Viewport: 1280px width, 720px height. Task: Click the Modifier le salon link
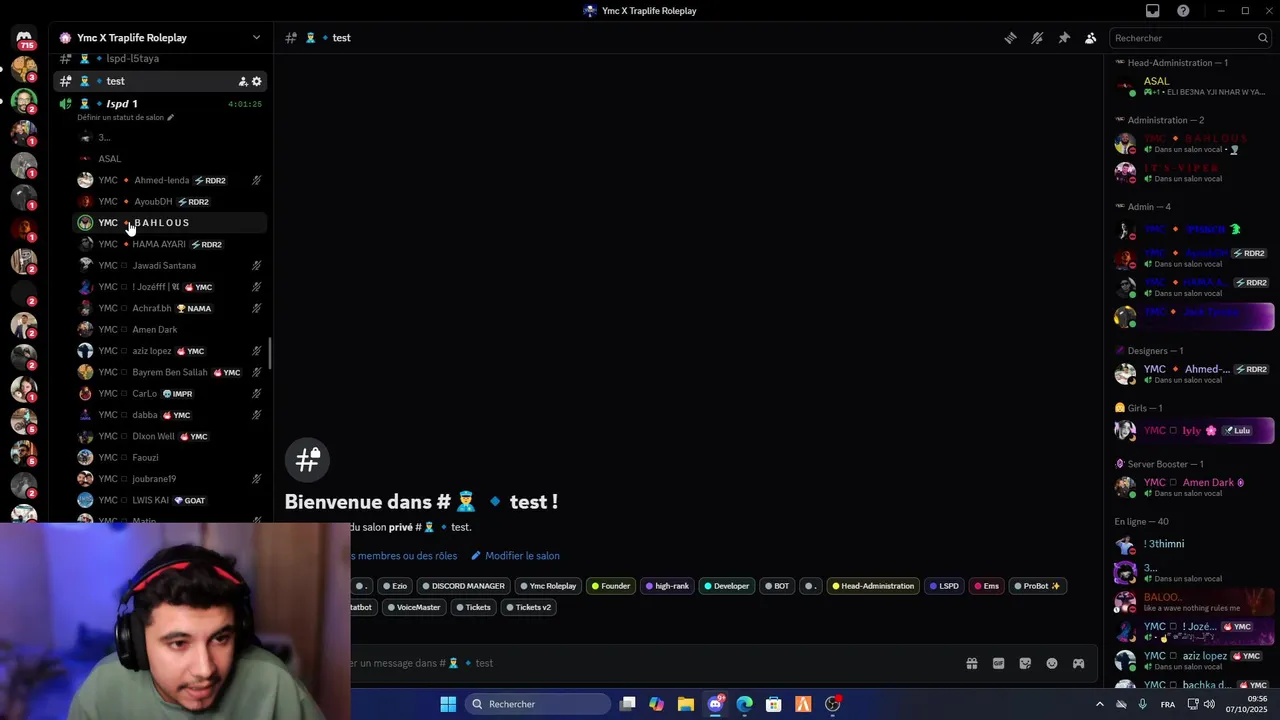coord(516,556)
